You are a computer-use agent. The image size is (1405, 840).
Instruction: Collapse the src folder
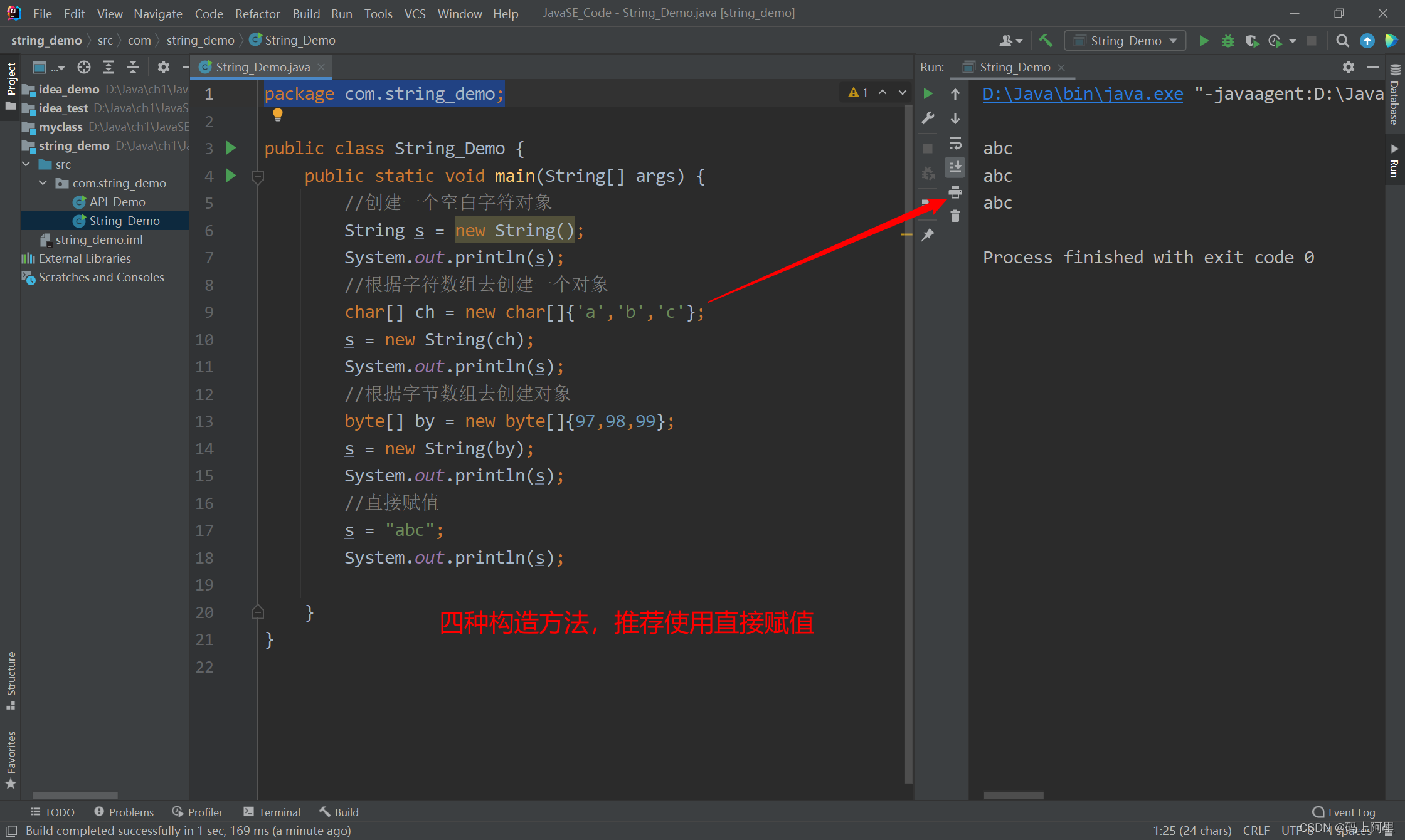(x=26, y=164)
